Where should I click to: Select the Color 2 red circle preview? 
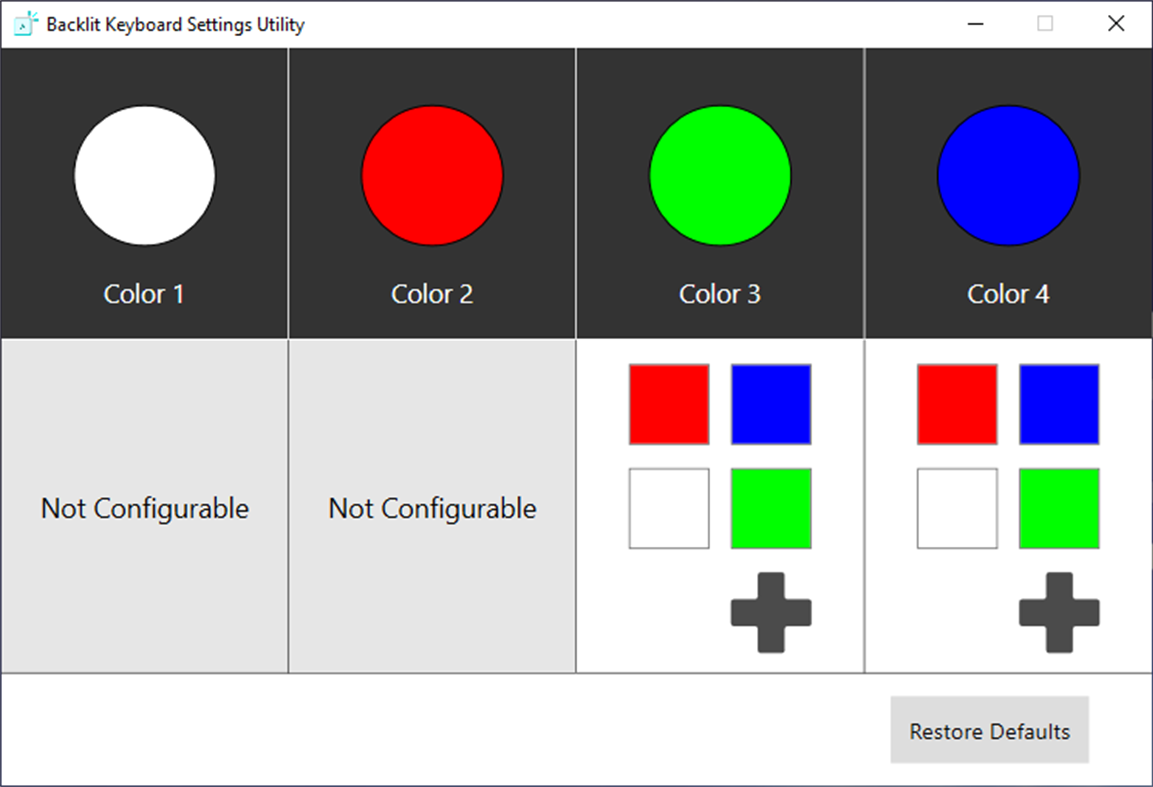point(432,176)
